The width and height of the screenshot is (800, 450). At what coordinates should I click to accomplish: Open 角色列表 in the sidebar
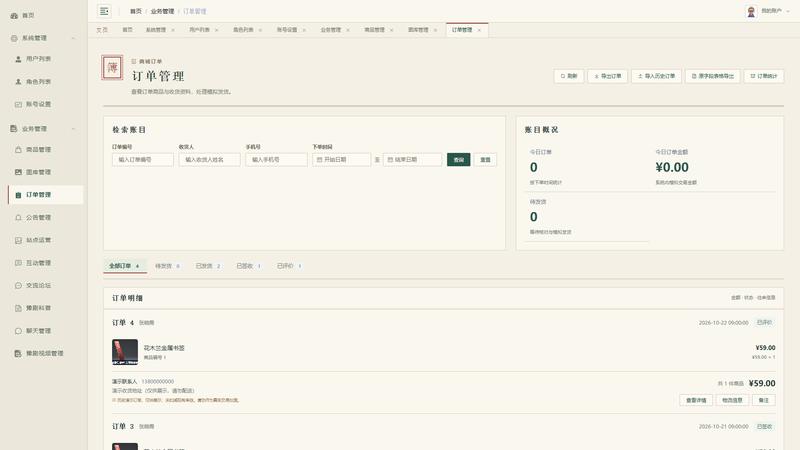38,82
